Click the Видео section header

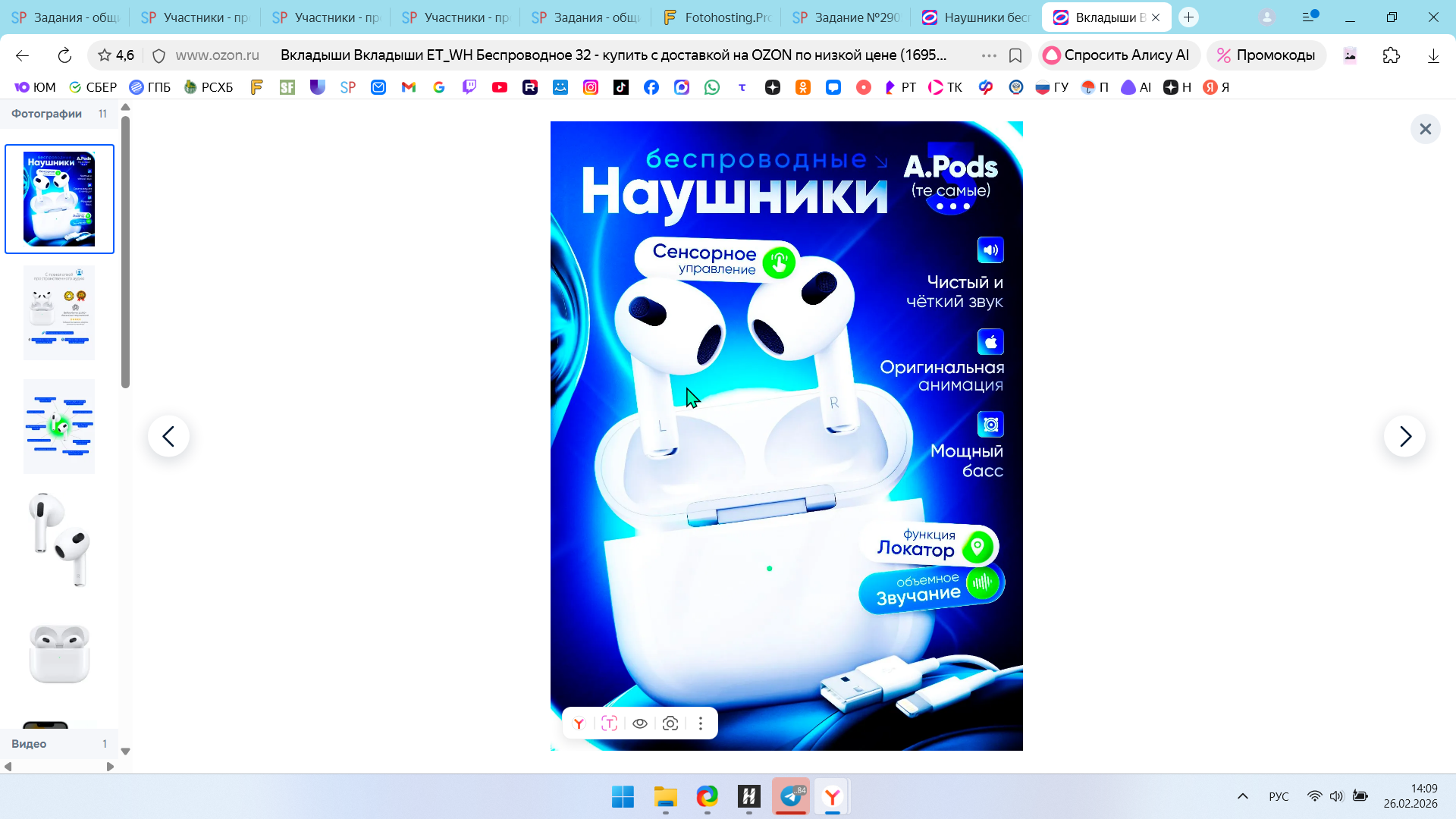[x=29, y=744]
